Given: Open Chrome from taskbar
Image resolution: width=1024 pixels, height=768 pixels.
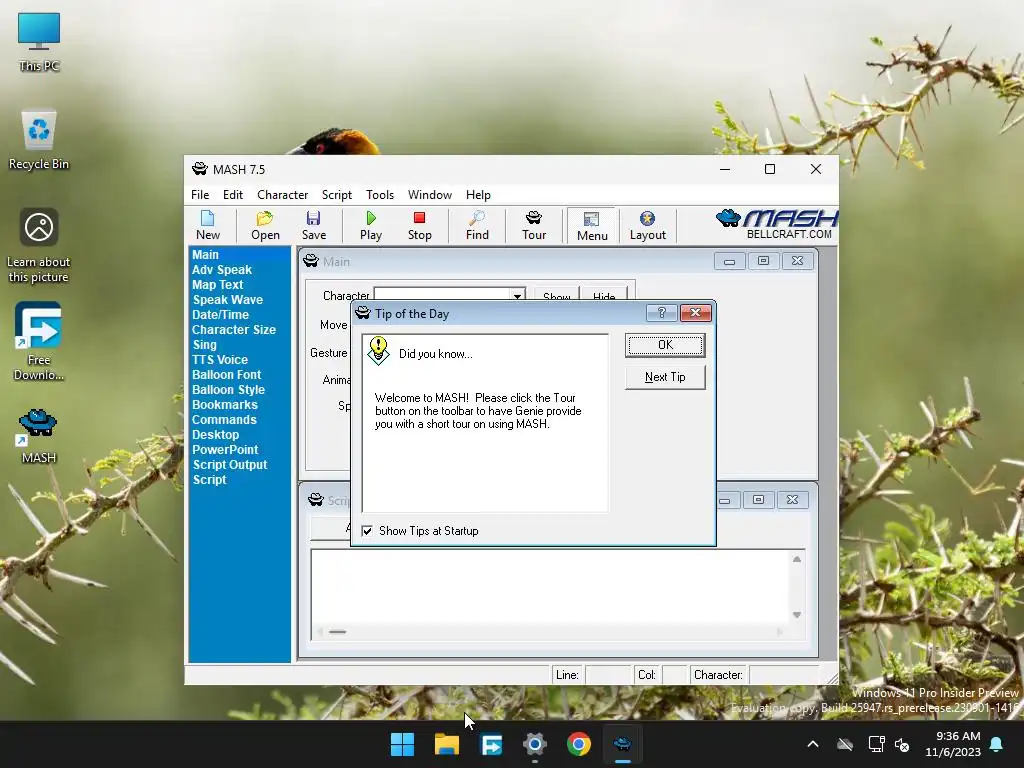Looking at the screenshot, I should click(x=579, y=744).
